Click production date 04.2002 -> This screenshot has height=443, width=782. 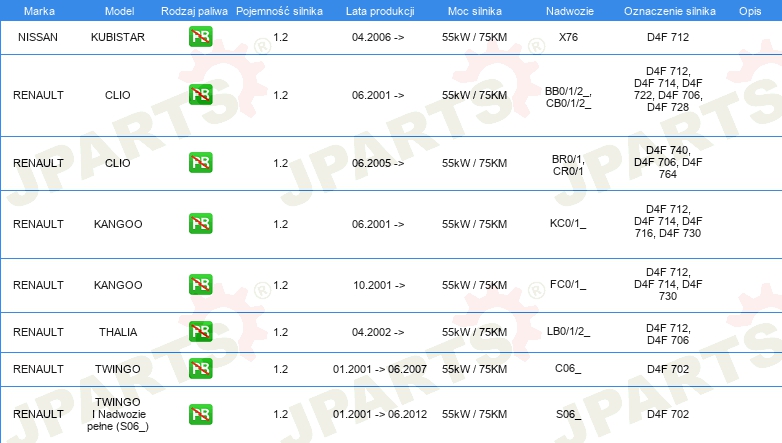click(x=378, y=332)
